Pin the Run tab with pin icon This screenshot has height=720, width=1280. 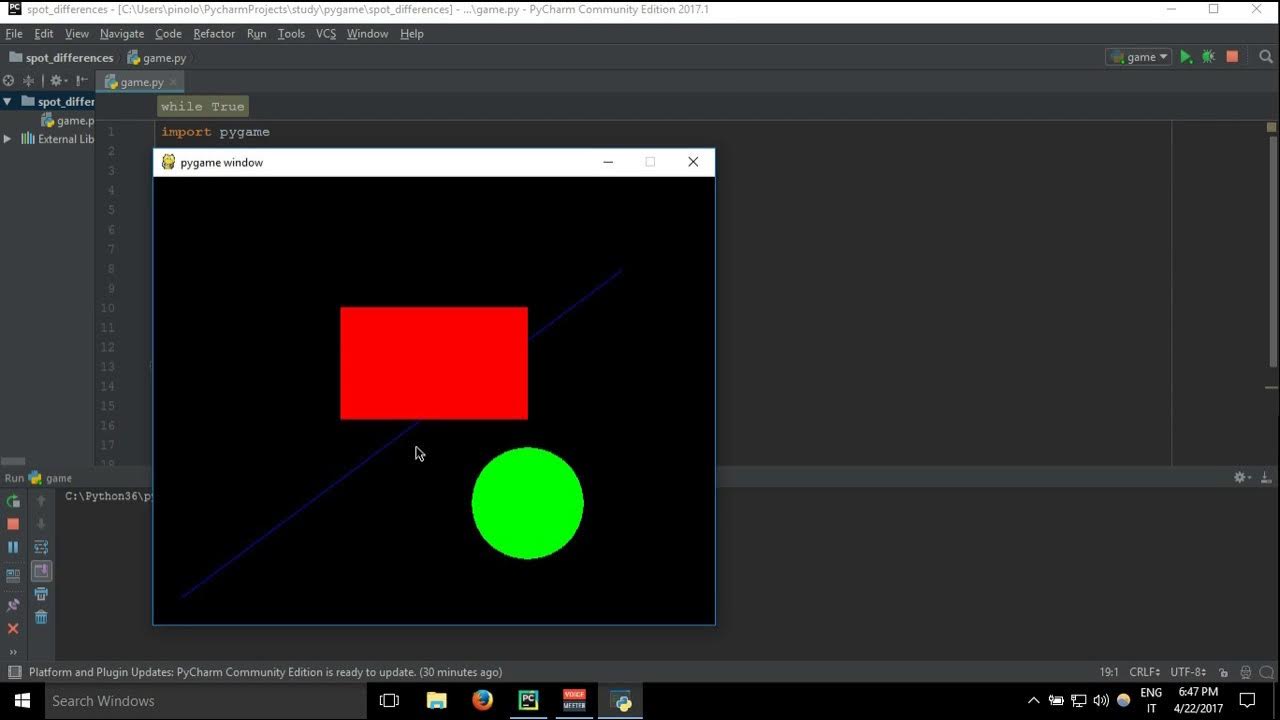(x=13, y=605)
